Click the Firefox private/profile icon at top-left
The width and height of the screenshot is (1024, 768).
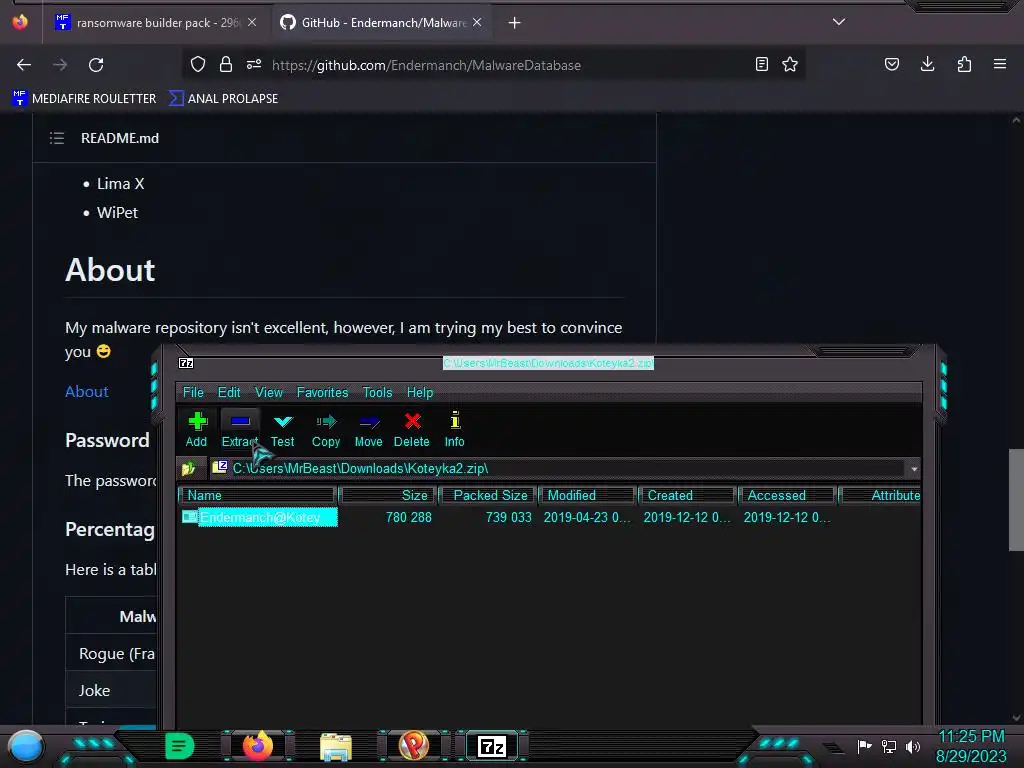point(20,22)
